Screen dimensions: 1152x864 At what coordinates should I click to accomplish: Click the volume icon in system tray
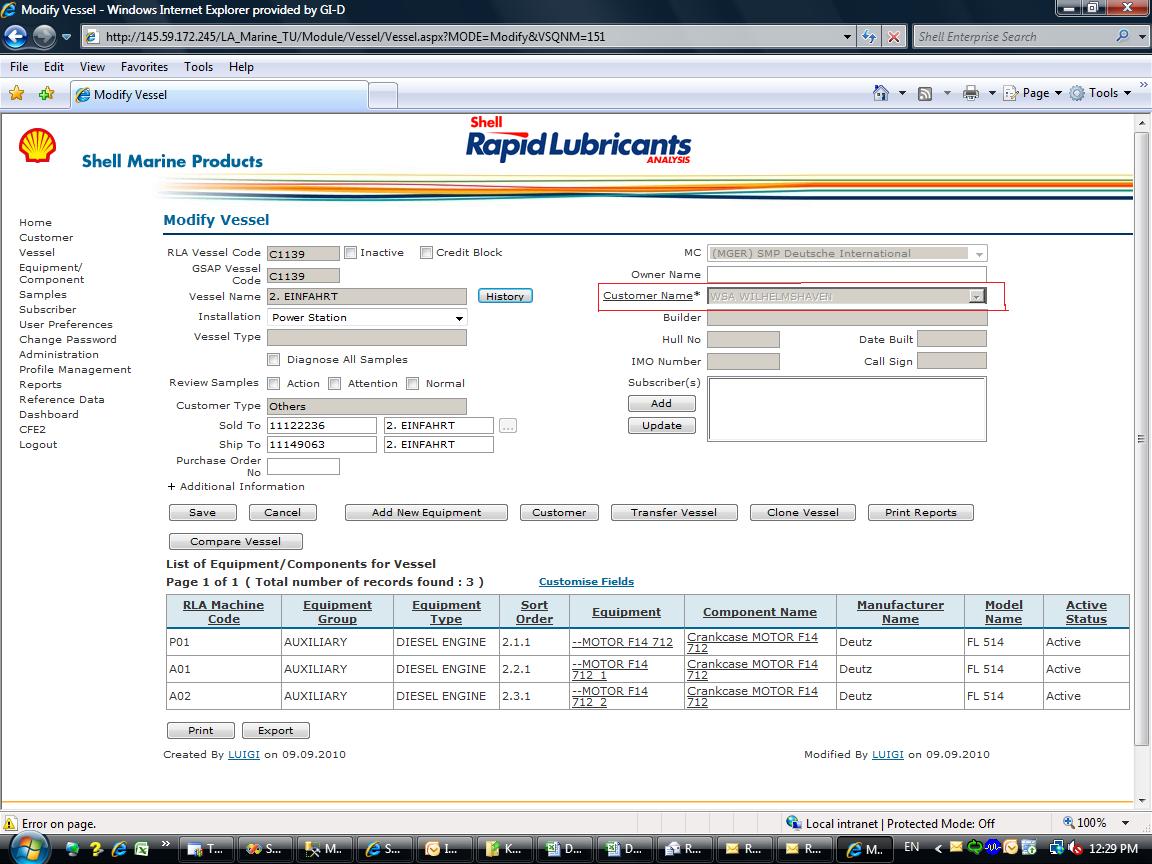(1073, 849)
